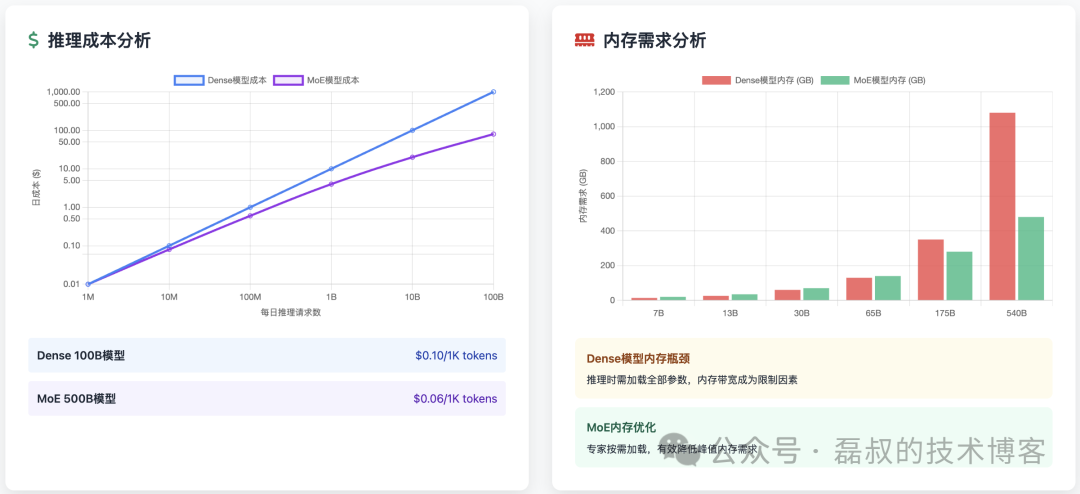The width and height of the screenshot is (1080, 494).
Task: Click the green MoE bar for 175B
Action: pos(959,276)
